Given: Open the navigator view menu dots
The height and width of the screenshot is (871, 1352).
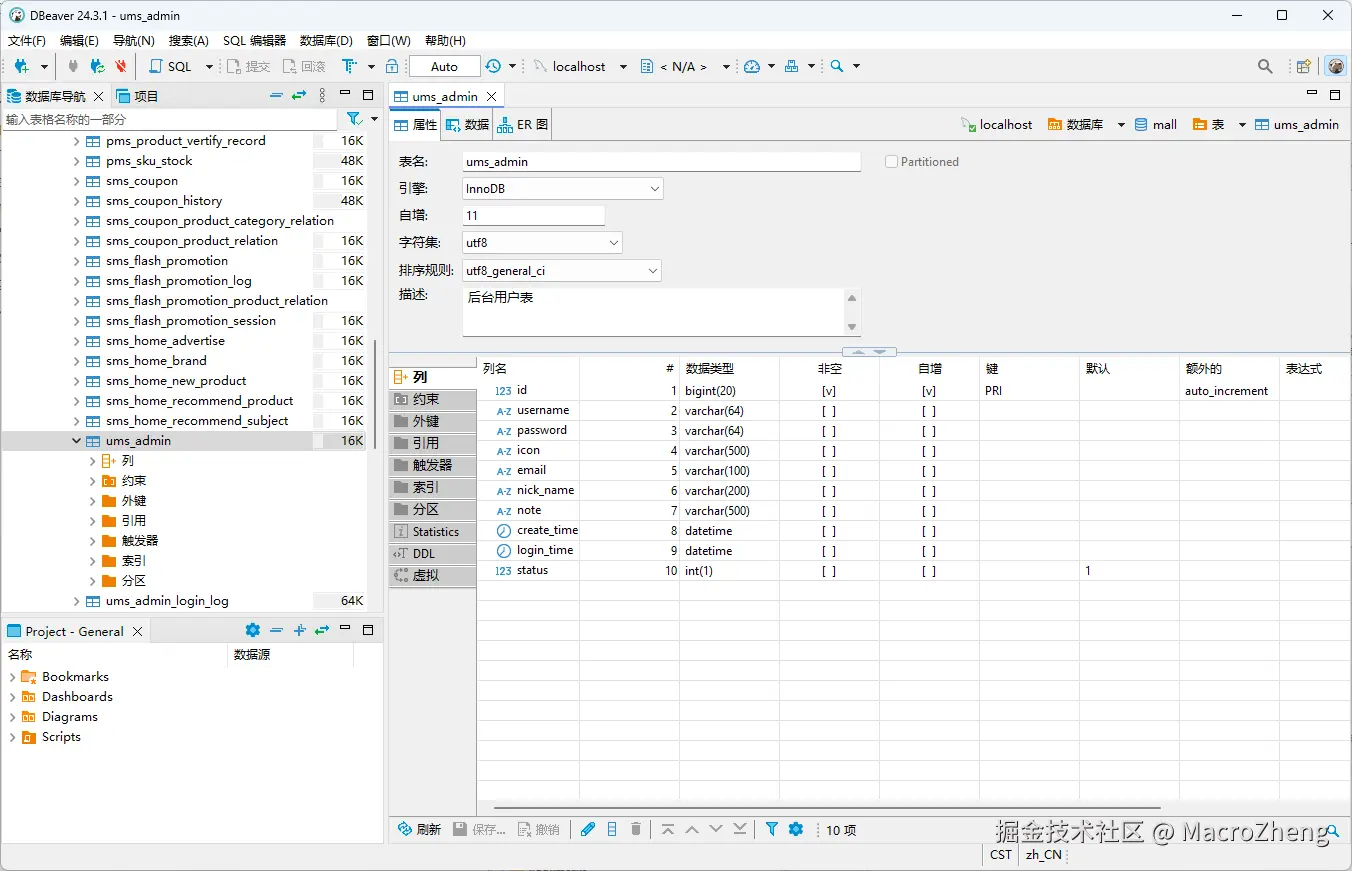Looking at the screenshot, I should (x=322, y=96).
